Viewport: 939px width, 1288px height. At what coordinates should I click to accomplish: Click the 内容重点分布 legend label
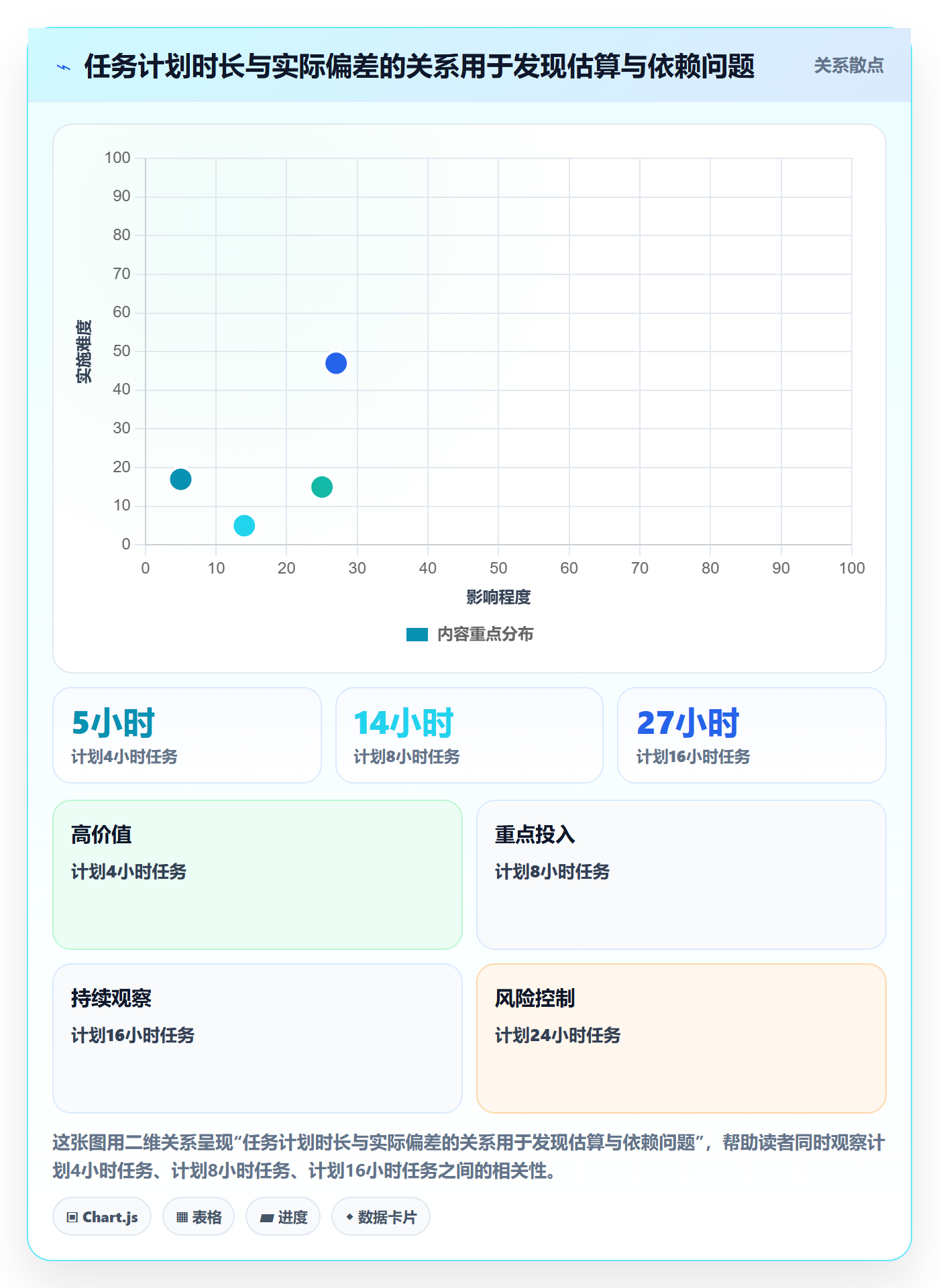(485, 635)
